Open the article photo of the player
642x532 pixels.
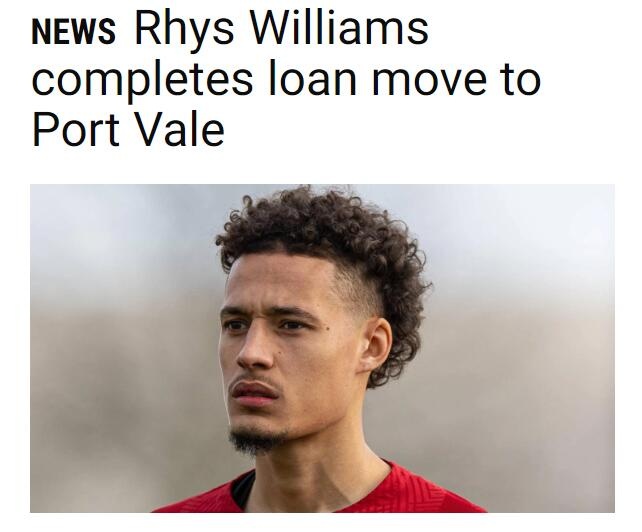click(x=322, y=348)
